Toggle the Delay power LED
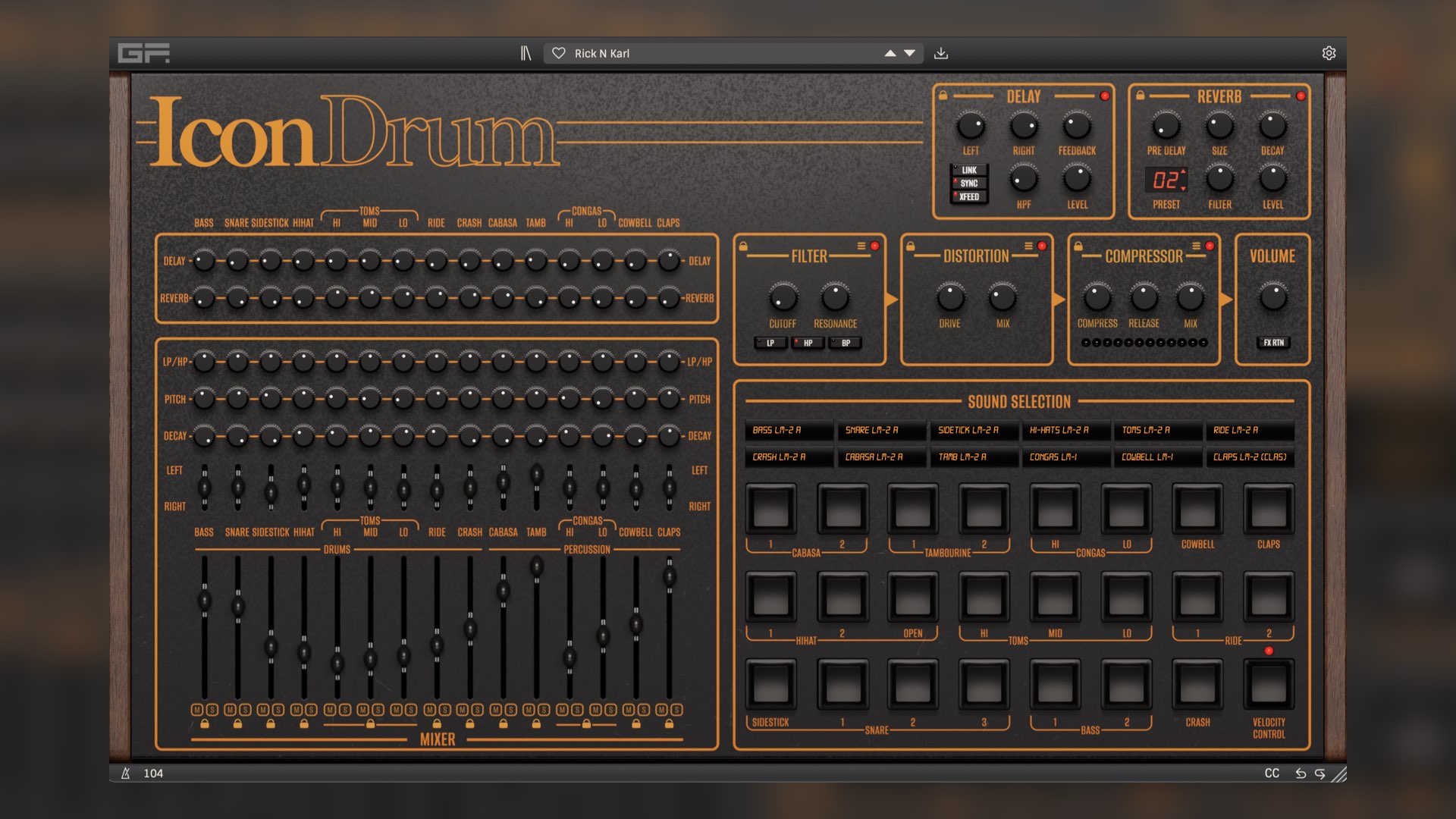Viewport: 1456px width, 819px height. (x=1105, y=96)
